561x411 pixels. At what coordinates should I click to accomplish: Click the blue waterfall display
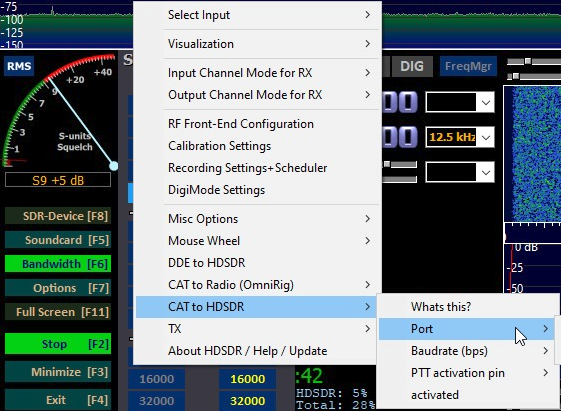click(533, 154)
